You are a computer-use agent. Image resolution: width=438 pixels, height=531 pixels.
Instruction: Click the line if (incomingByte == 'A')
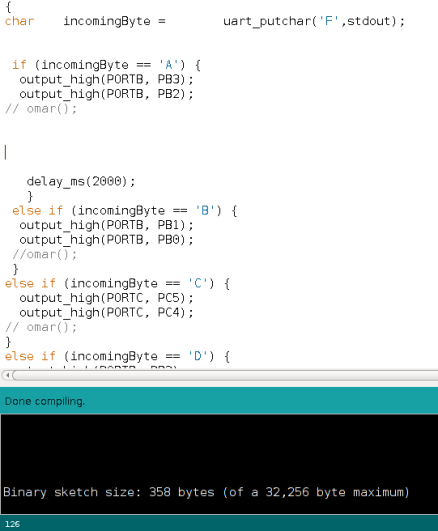[106, 65]
